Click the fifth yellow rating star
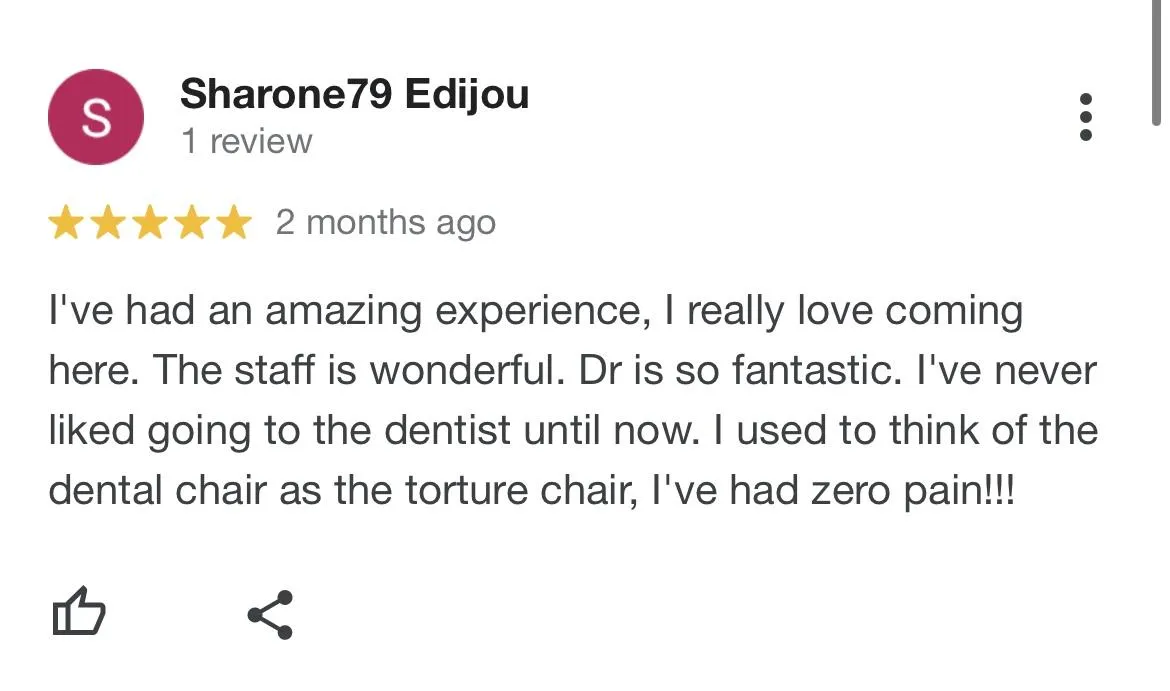 coord(234,223)
